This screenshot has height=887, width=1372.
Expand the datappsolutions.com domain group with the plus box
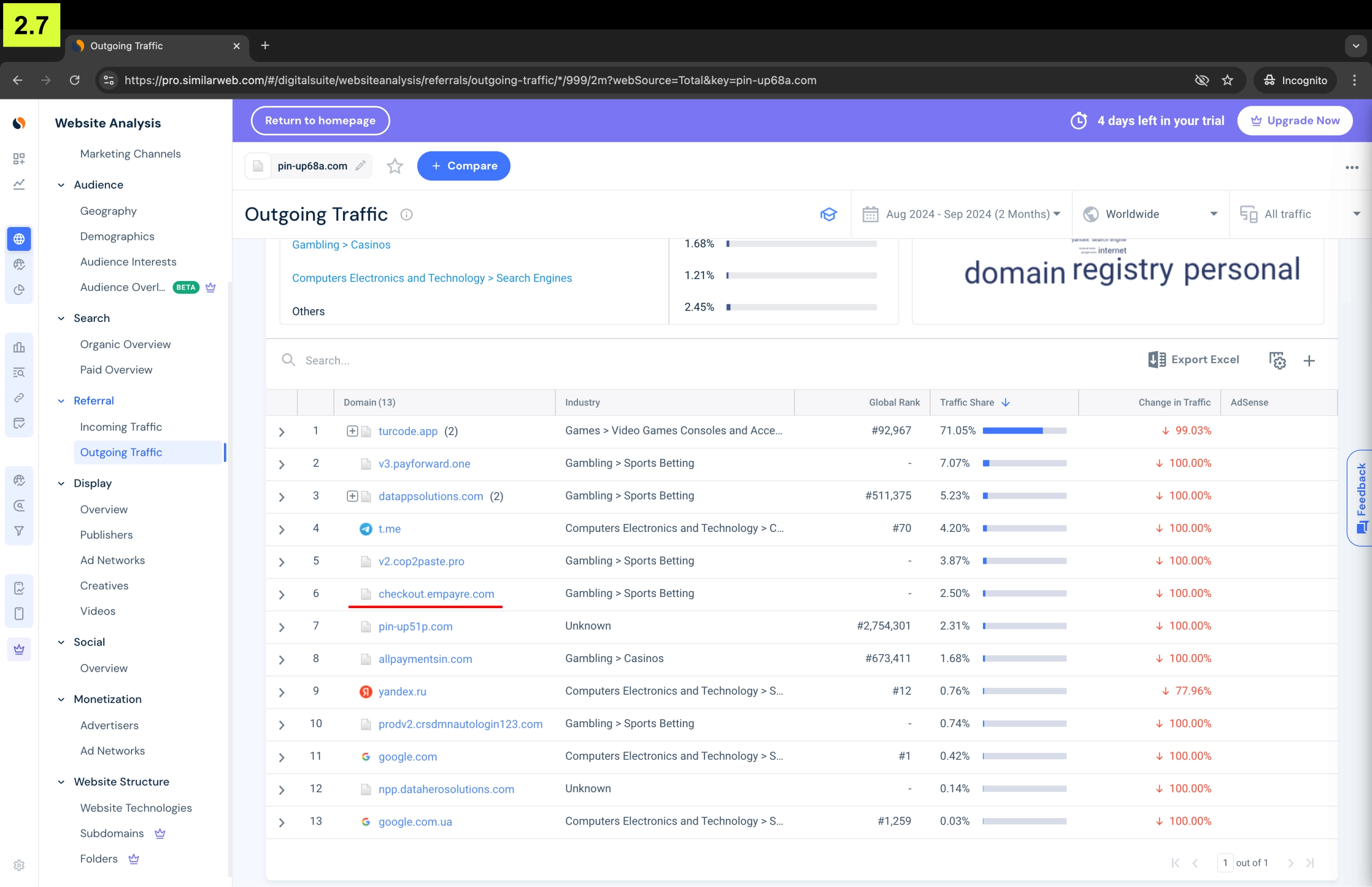(x=352, y=496)
